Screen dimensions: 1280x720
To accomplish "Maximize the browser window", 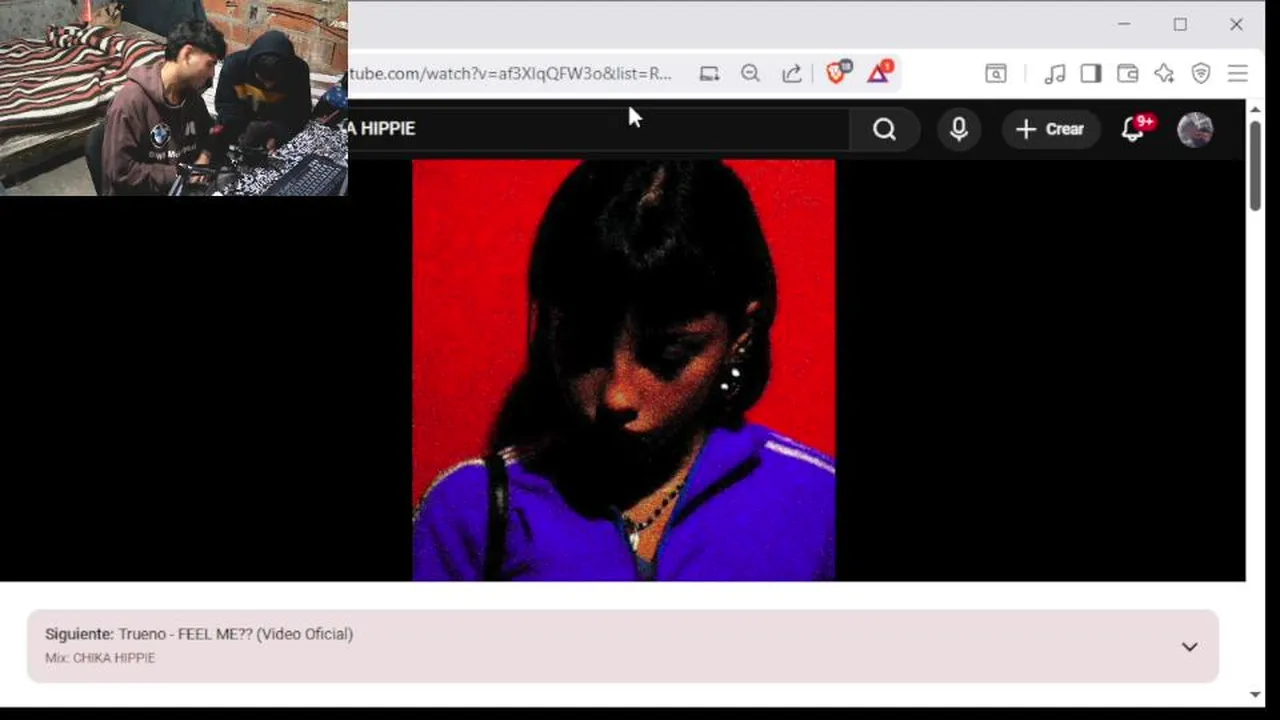I will (x=1180, y=25).
